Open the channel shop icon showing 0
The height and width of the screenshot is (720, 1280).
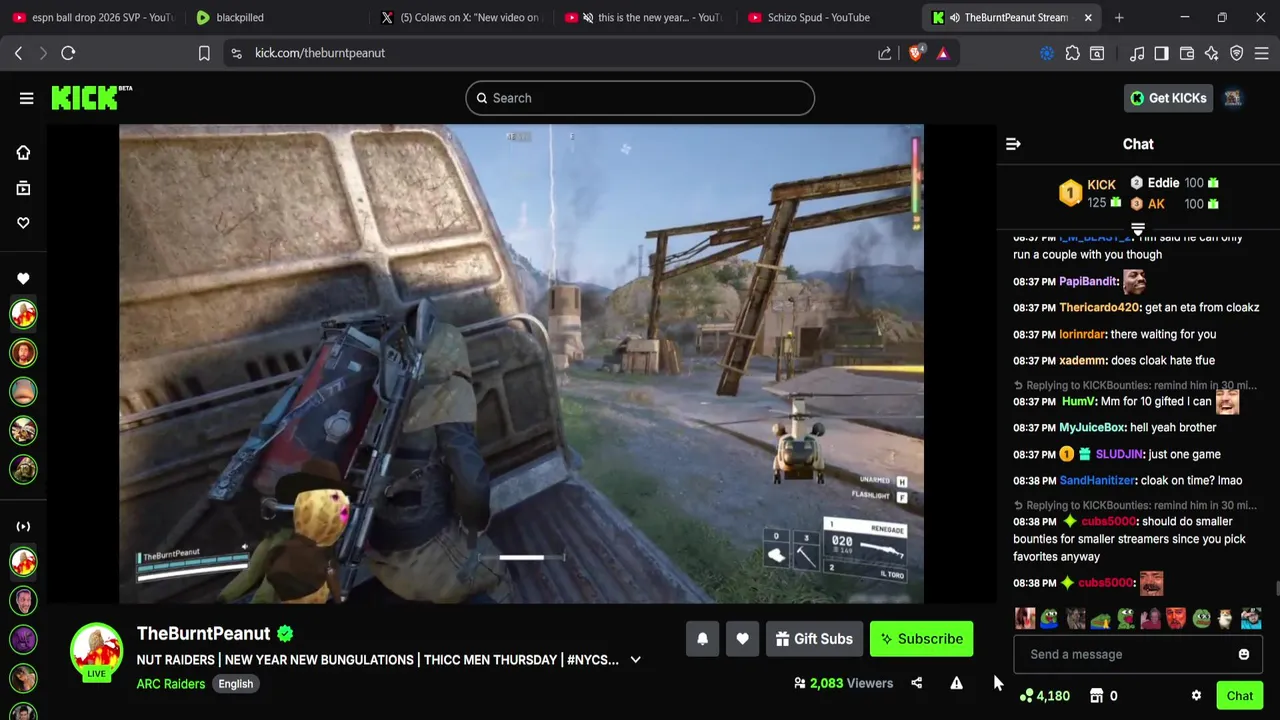(x=1103, y=696)
